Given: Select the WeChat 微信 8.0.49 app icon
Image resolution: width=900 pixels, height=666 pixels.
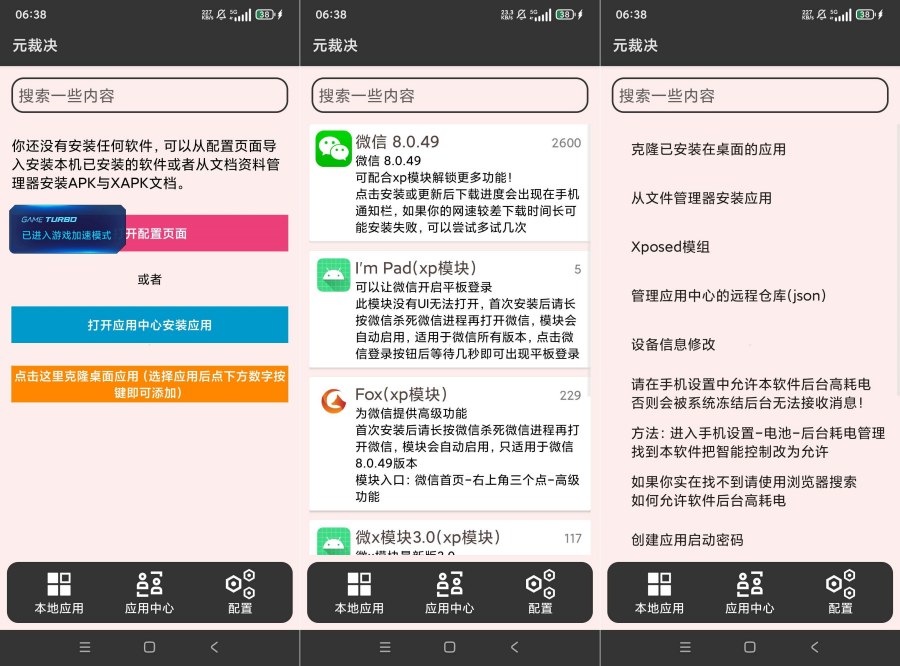Looking at the screenshot, I should click(333, 148).
